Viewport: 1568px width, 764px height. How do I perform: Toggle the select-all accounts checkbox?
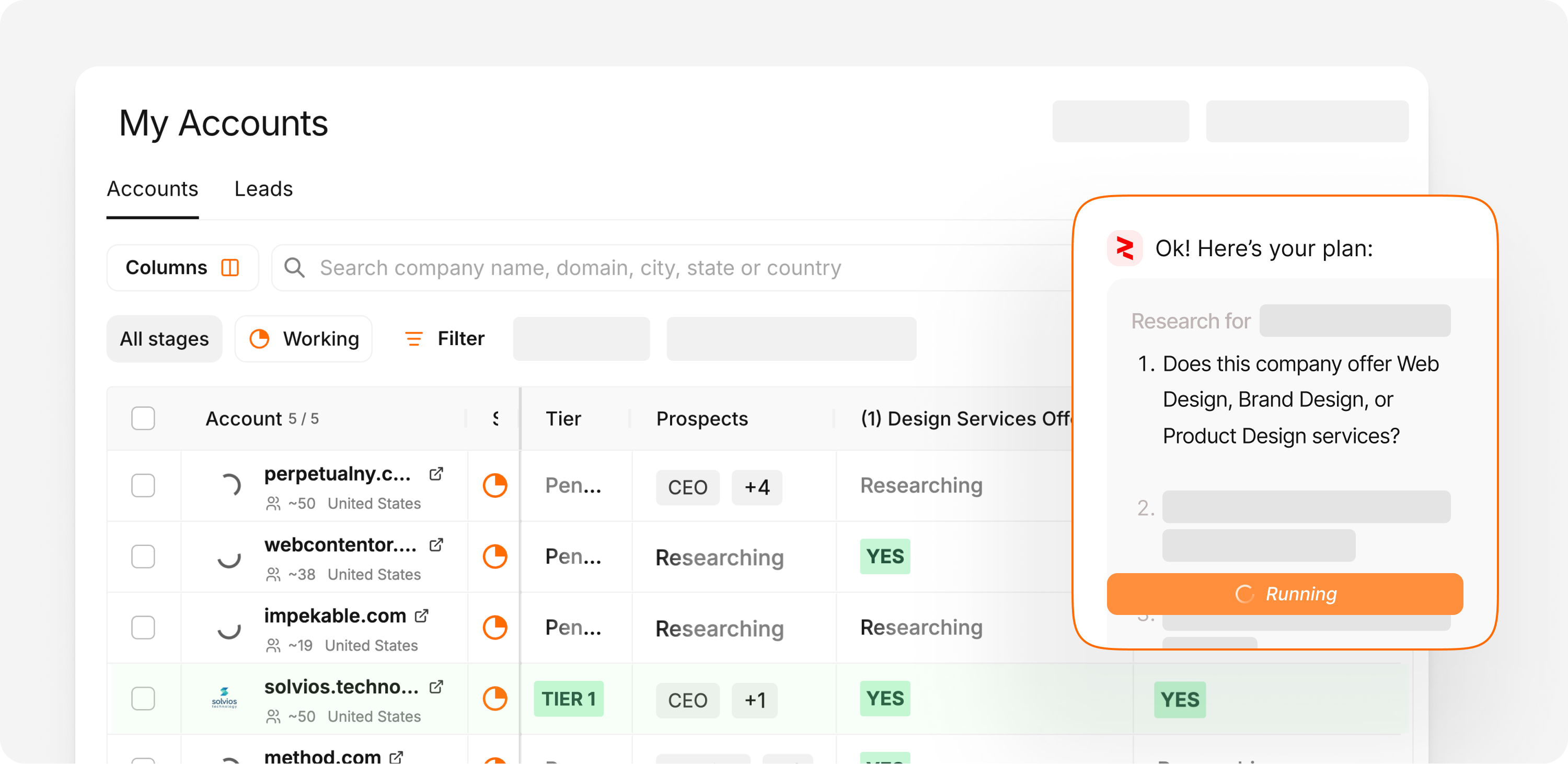click(143, 418)
